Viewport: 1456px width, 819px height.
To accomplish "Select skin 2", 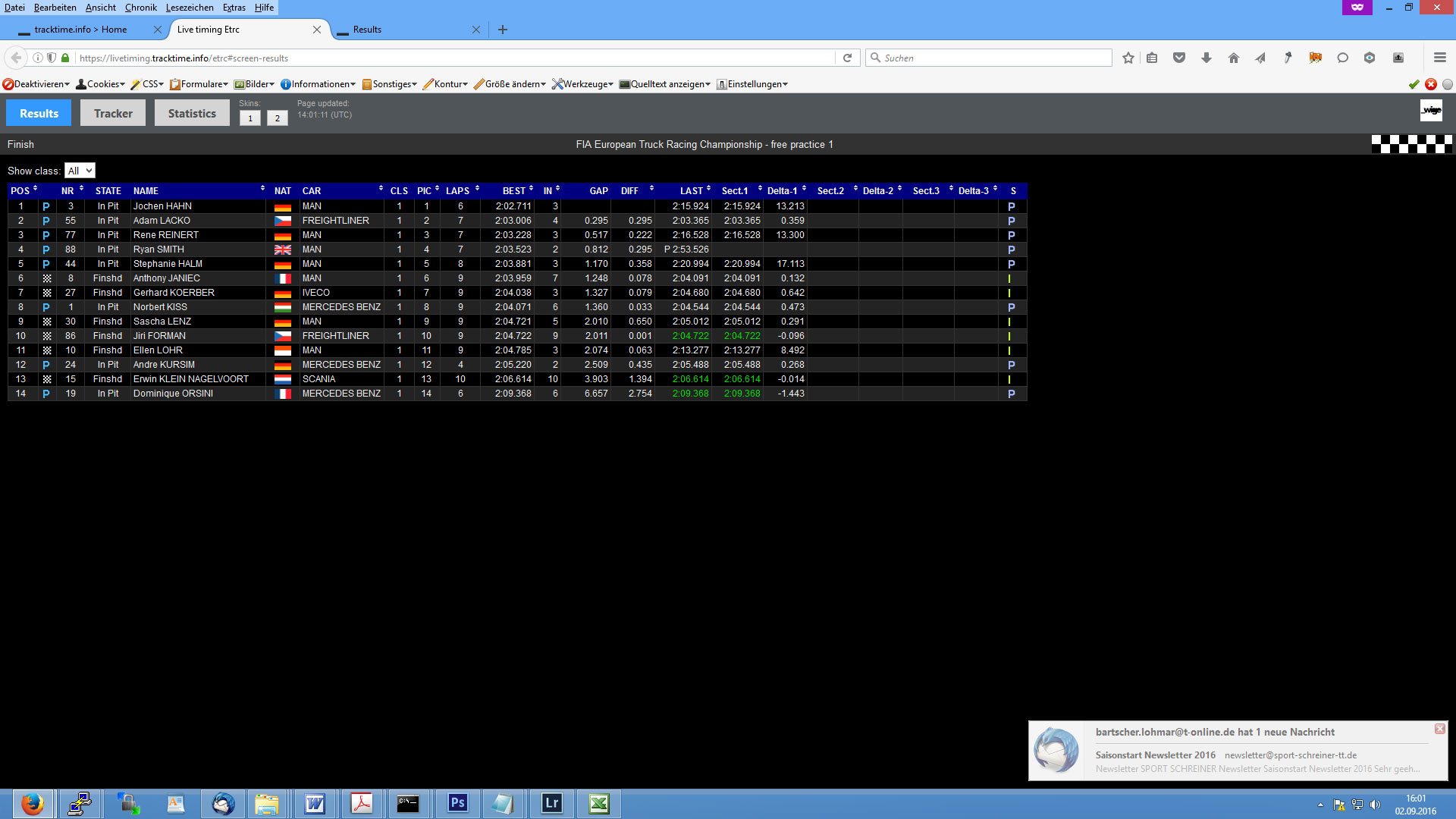I will 278,118.
